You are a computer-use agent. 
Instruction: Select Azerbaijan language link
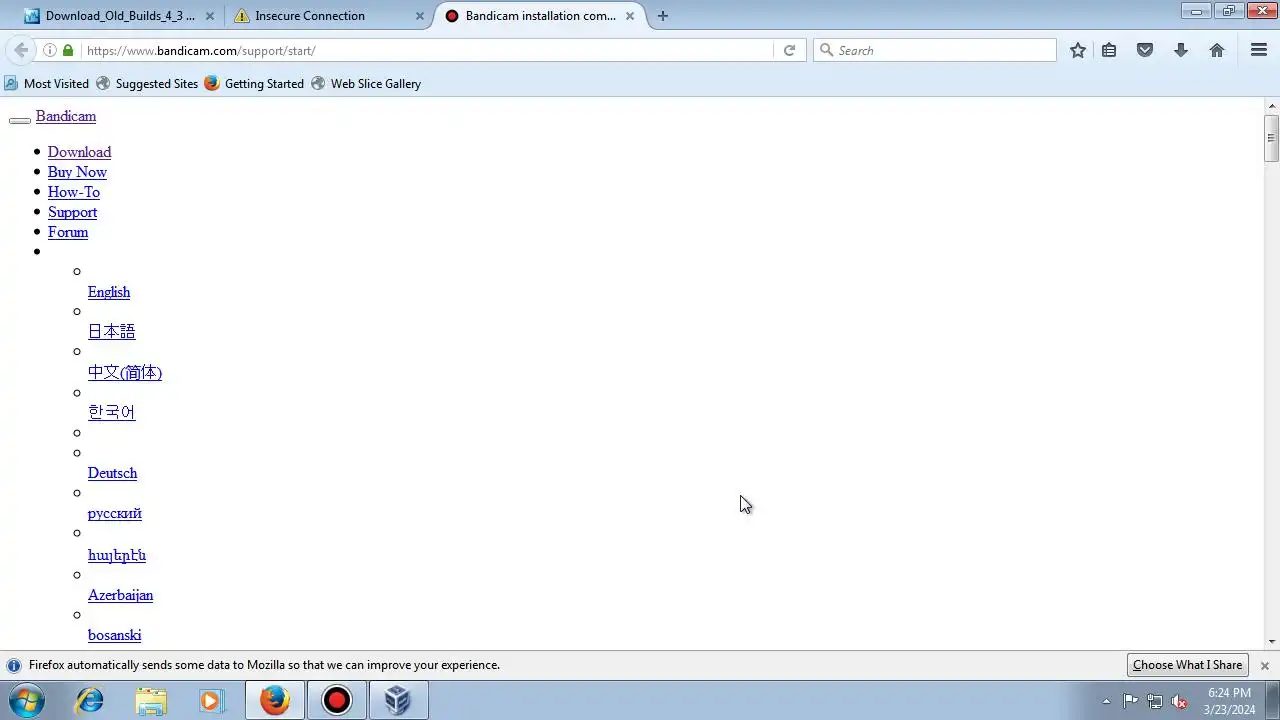[x=120, y=595]
